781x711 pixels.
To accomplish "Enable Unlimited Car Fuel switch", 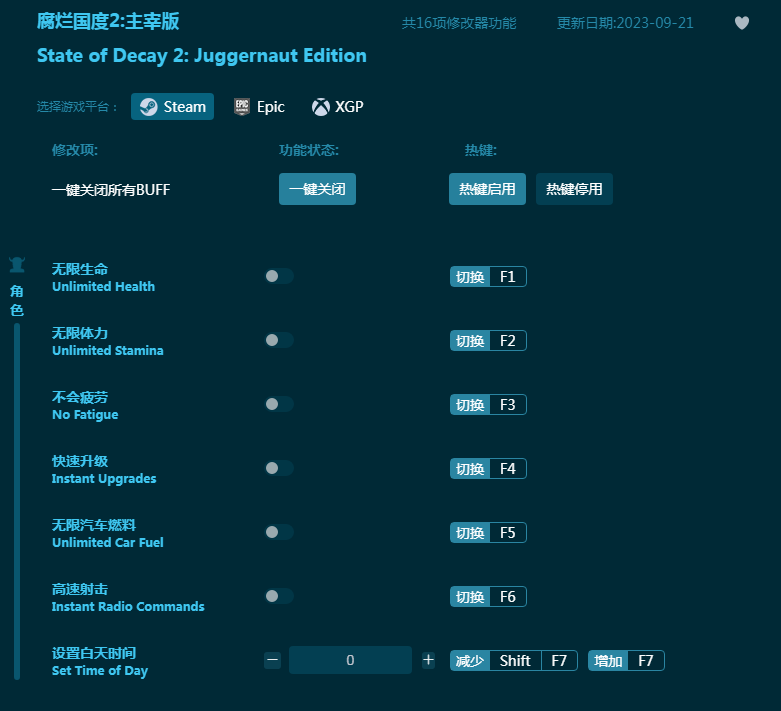I will click(x=279, y=532).
